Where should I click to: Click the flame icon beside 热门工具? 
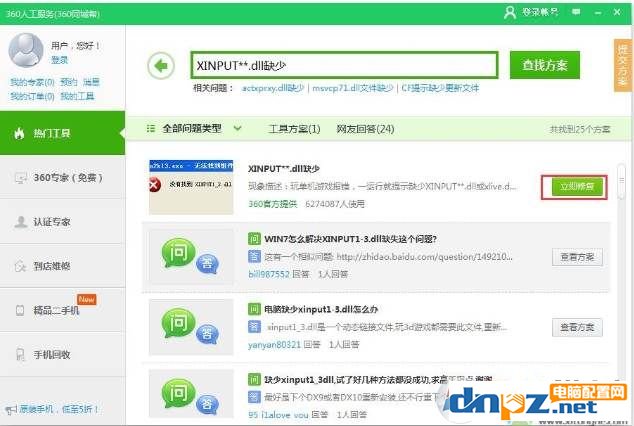tap(19, 133)
